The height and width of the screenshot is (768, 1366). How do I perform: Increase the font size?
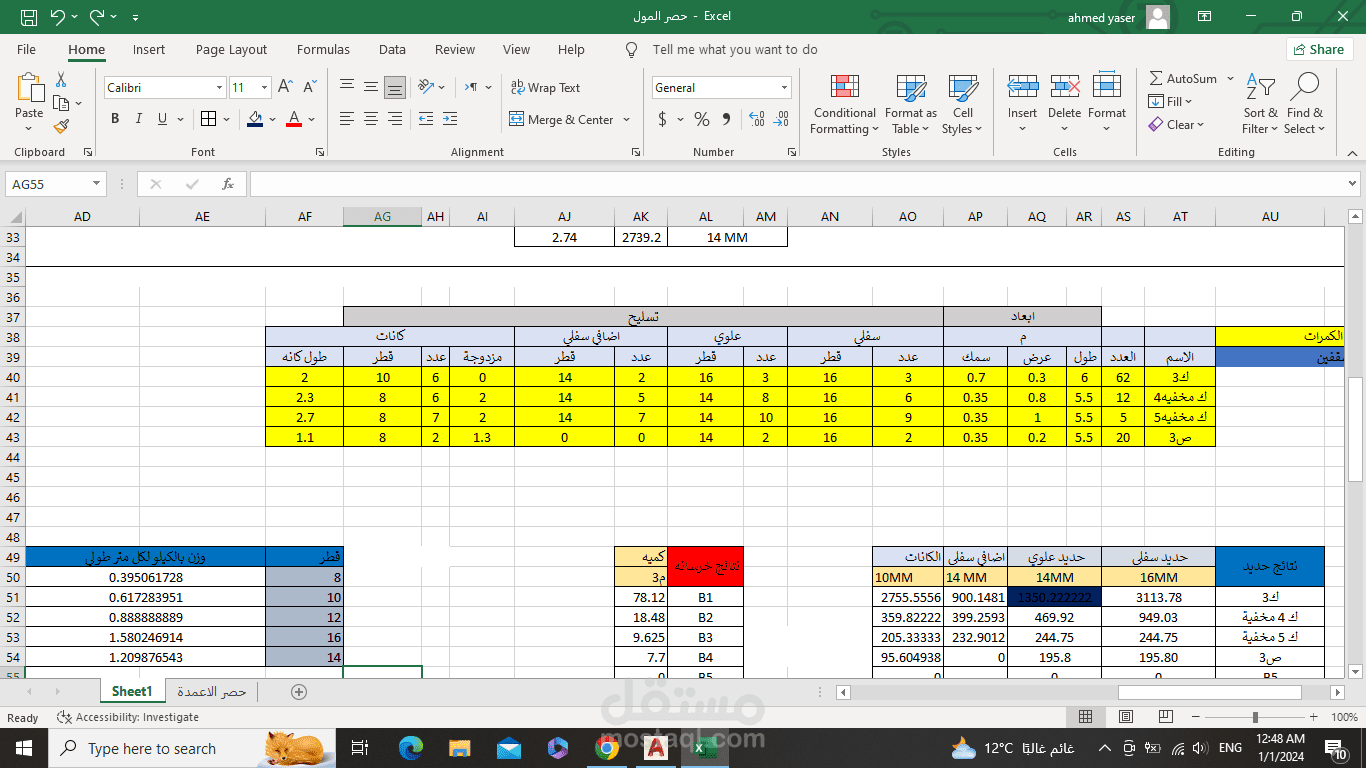[285, 87]
